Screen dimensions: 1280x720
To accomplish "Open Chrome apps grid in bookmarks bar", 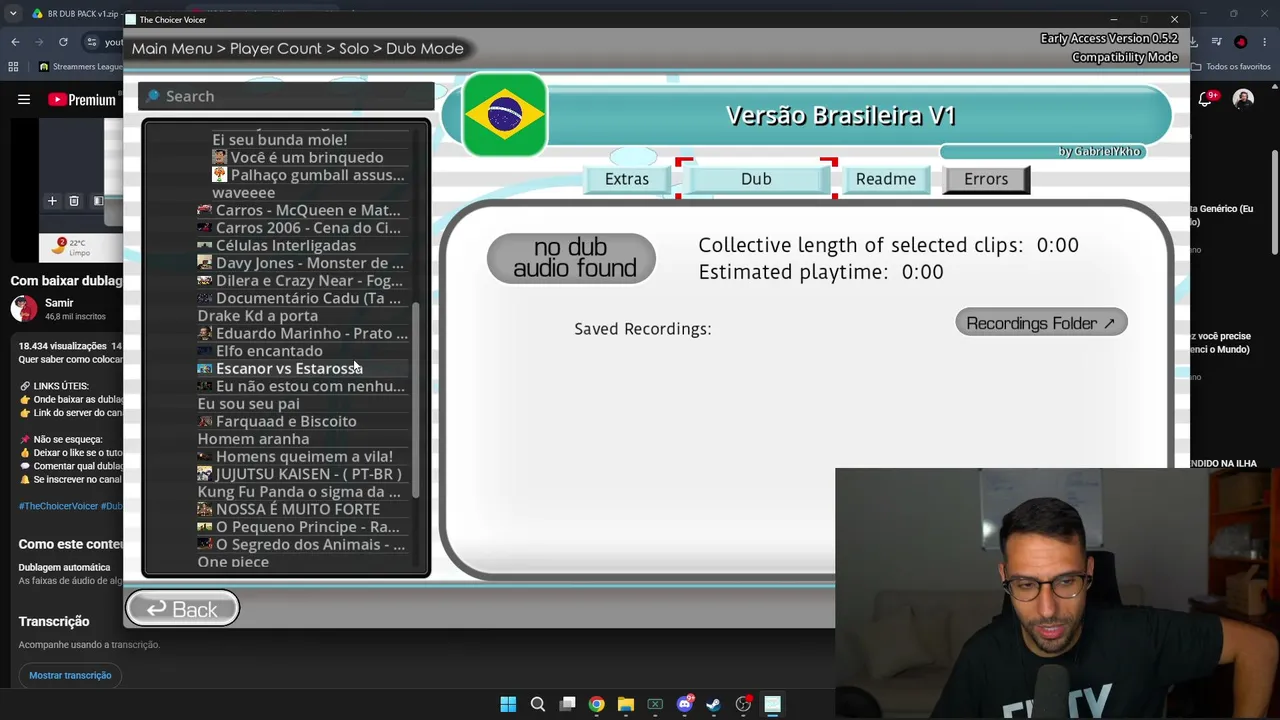I will click(13, 67).
